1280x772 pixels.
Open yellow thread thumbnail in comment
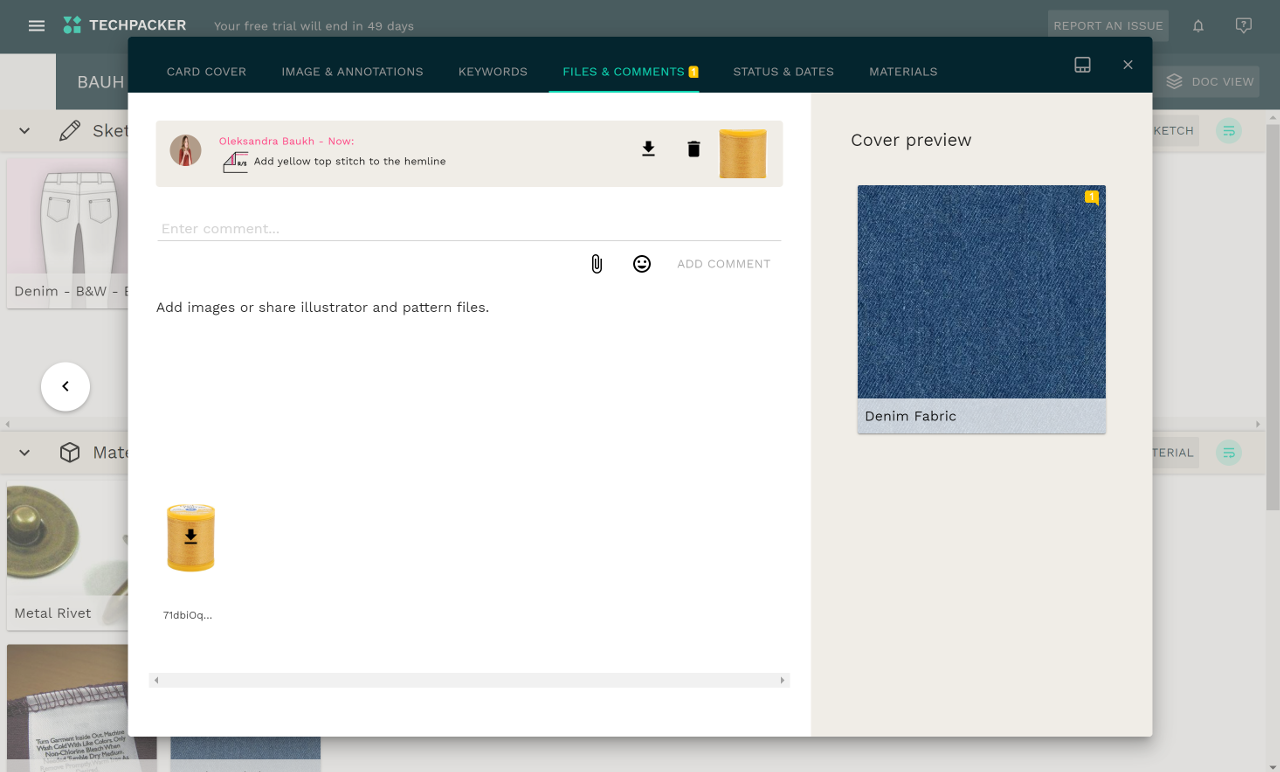pos(743,154)
